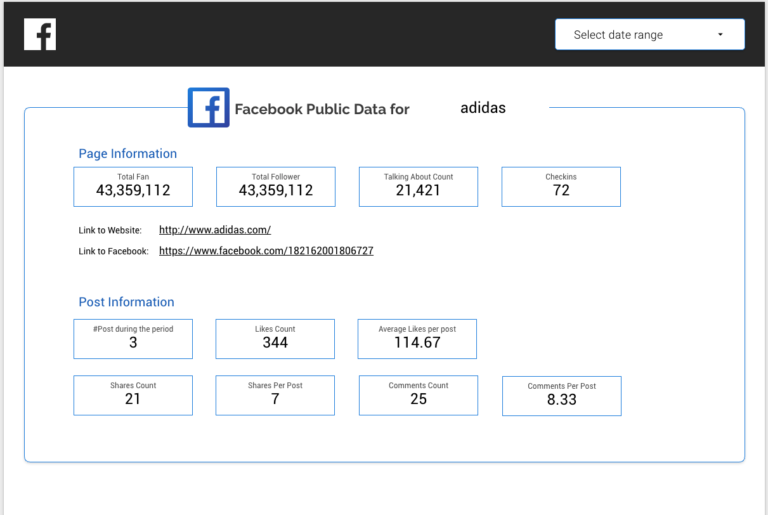Click the Talking About Count scorecard
The height and width of the screenshot is (515, 768).
click(x=418, y=187)
